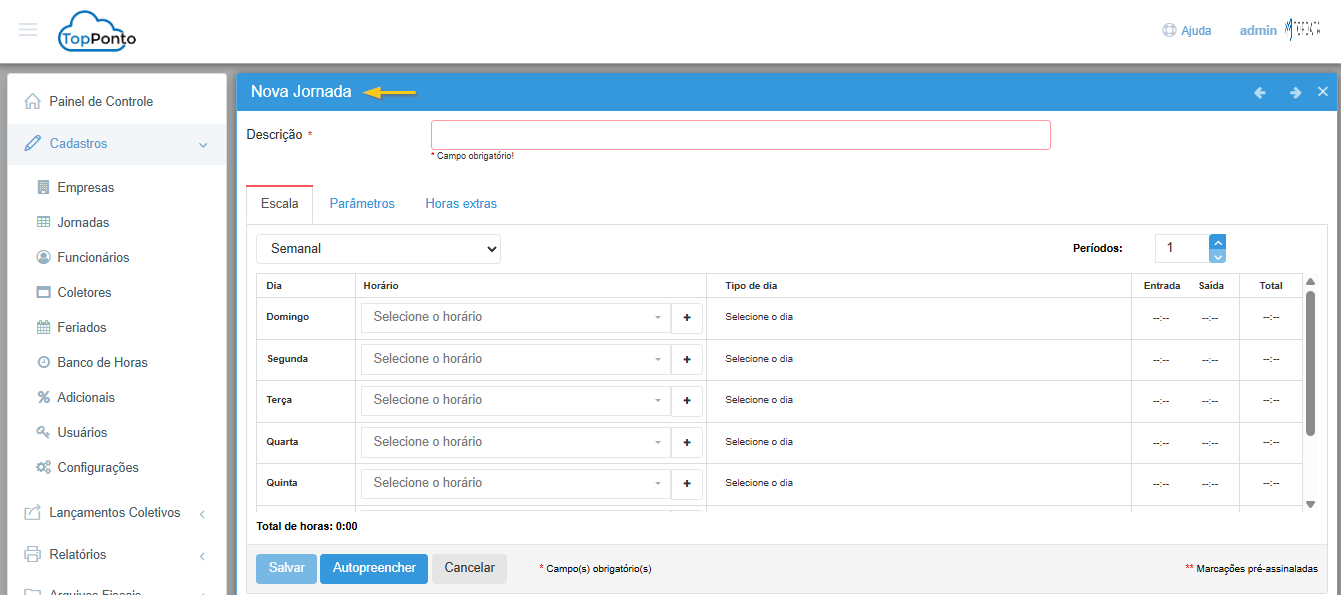Increase Períodos with the up stepper
Viewport: 1341px width, 595px height.
[x=1217, y=241]
